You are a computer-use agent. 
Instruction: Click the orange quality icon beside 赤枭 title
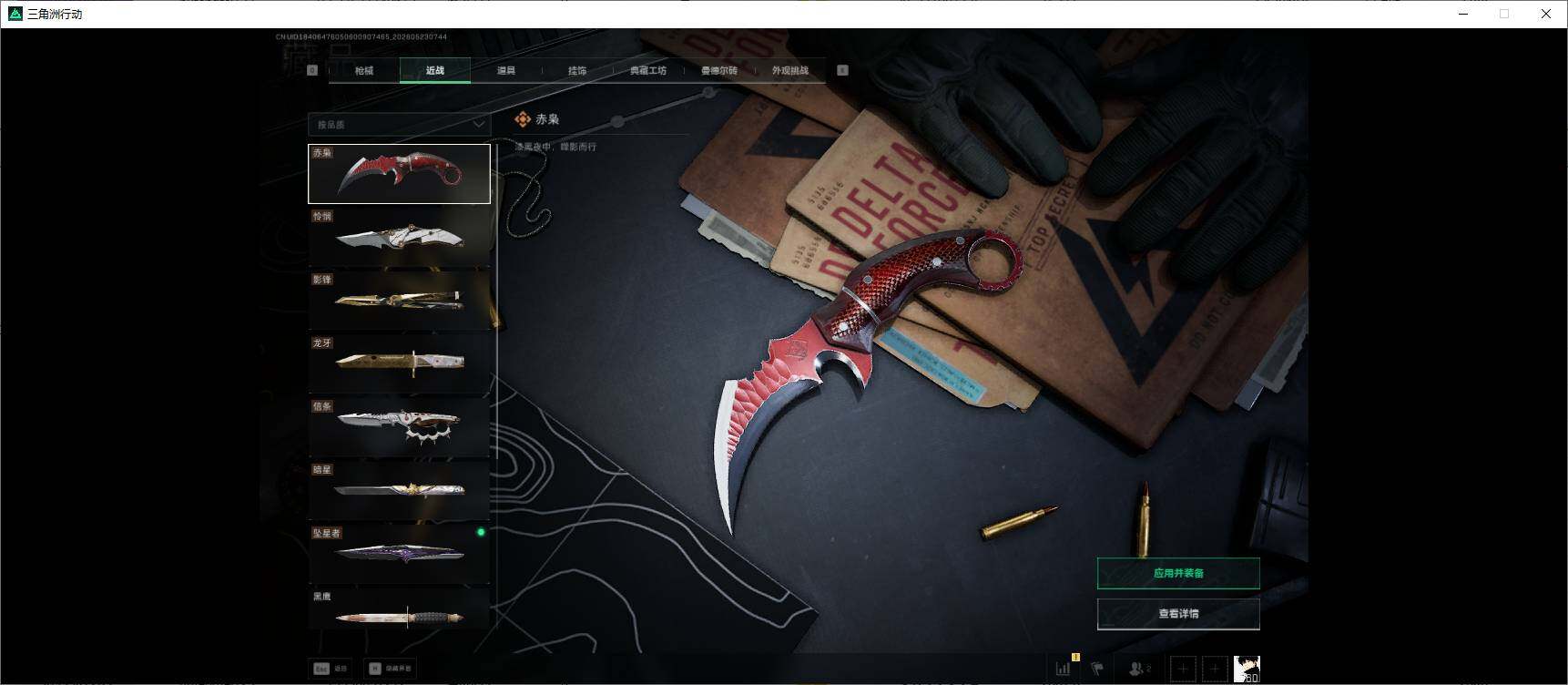click(523, 119)
